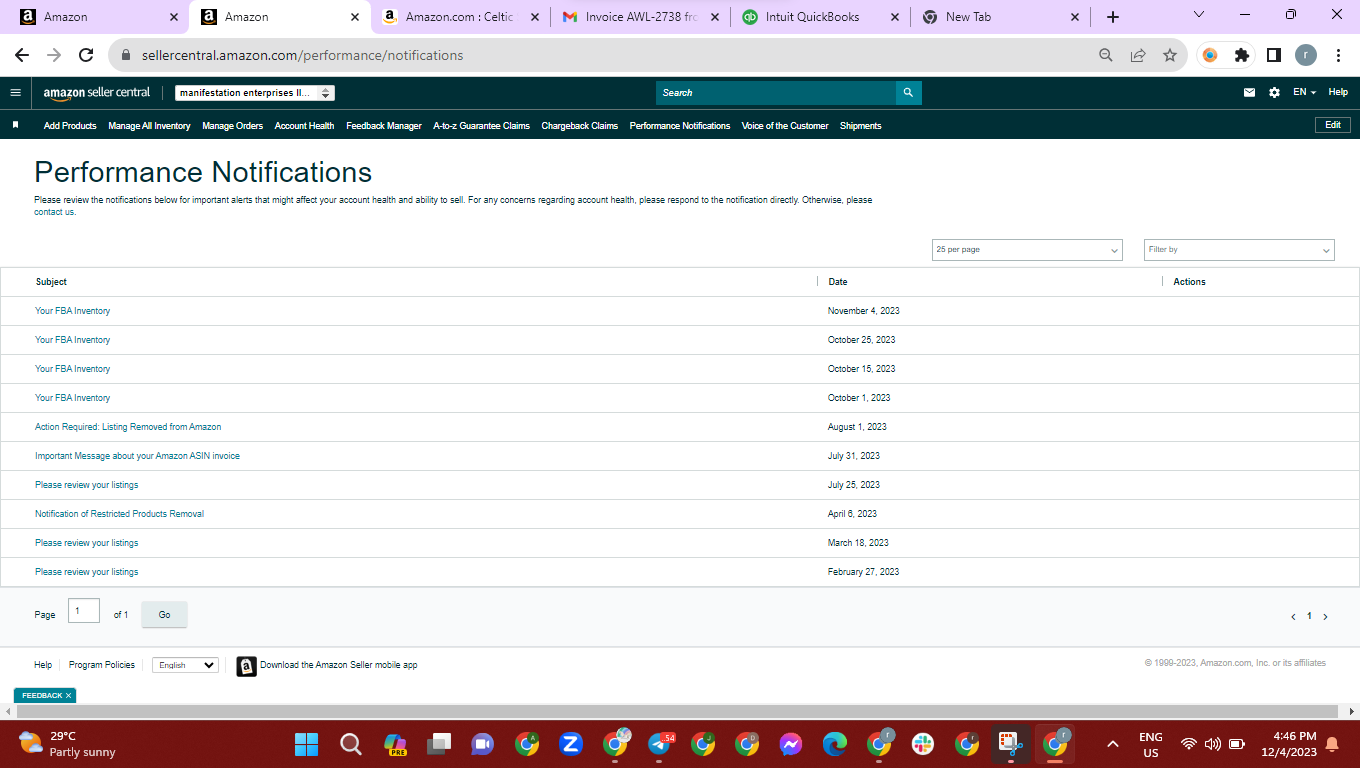1360x768 pixels.
Task: Click the Go button next to the page number
Action: (165, 615)
